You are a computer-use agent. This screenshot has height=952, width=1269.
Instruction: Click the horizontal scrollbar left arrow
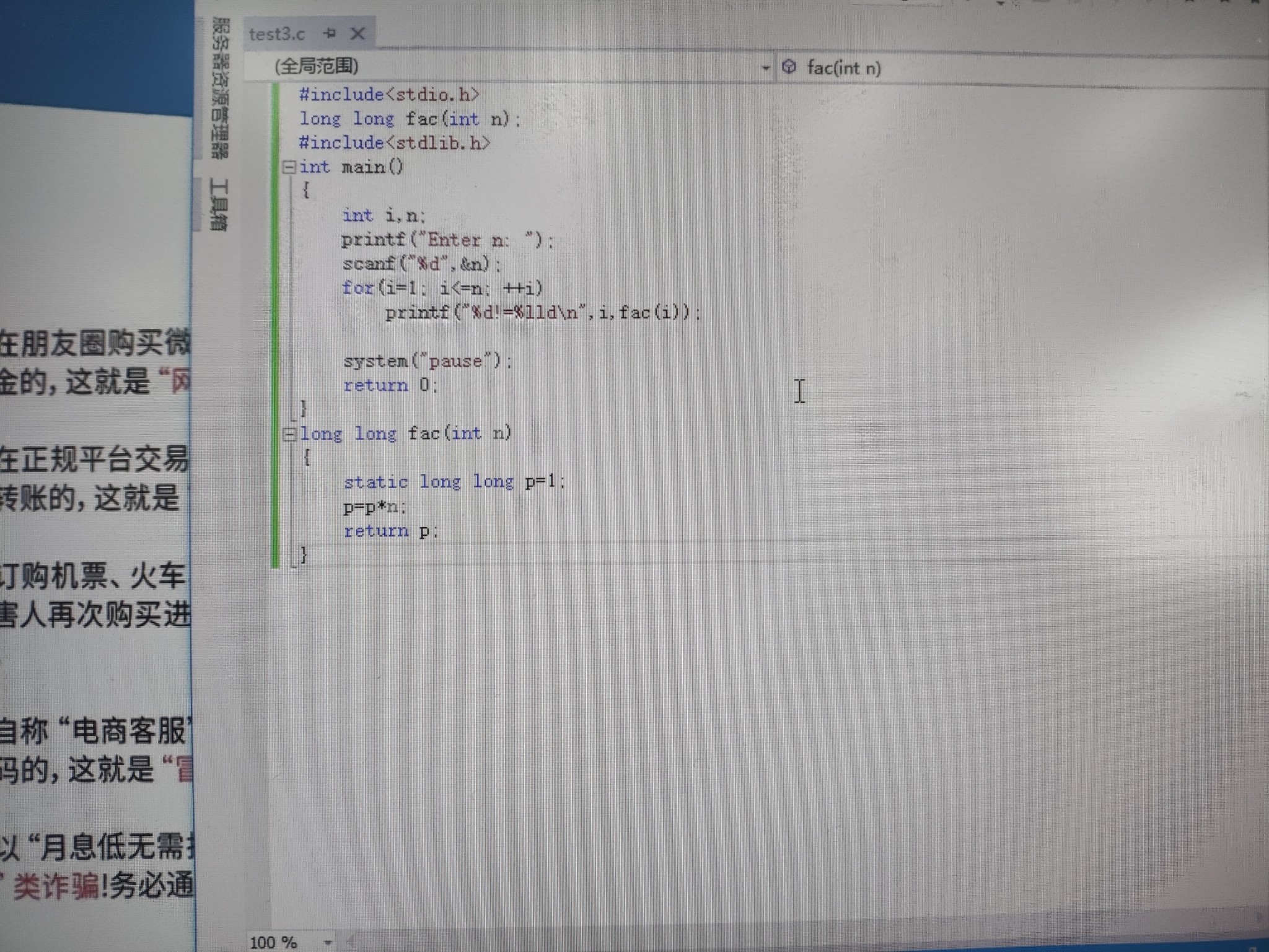pos(351,941)
